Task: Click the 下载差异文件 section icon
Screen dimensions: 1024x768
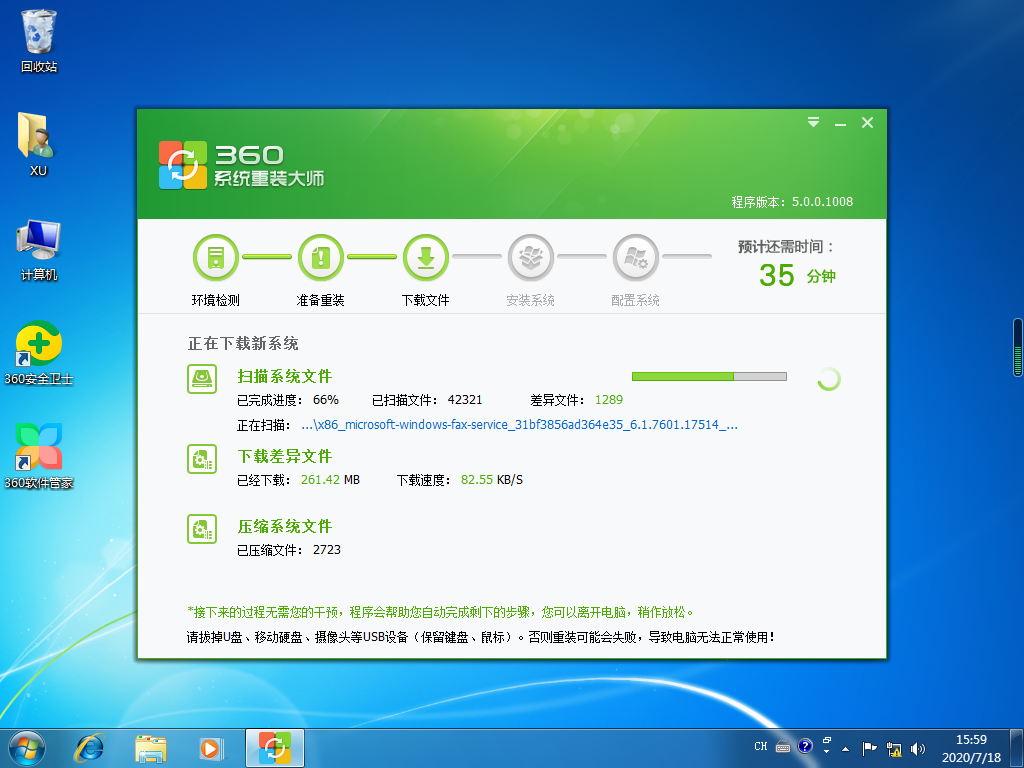Action: [x=202, y=459]
